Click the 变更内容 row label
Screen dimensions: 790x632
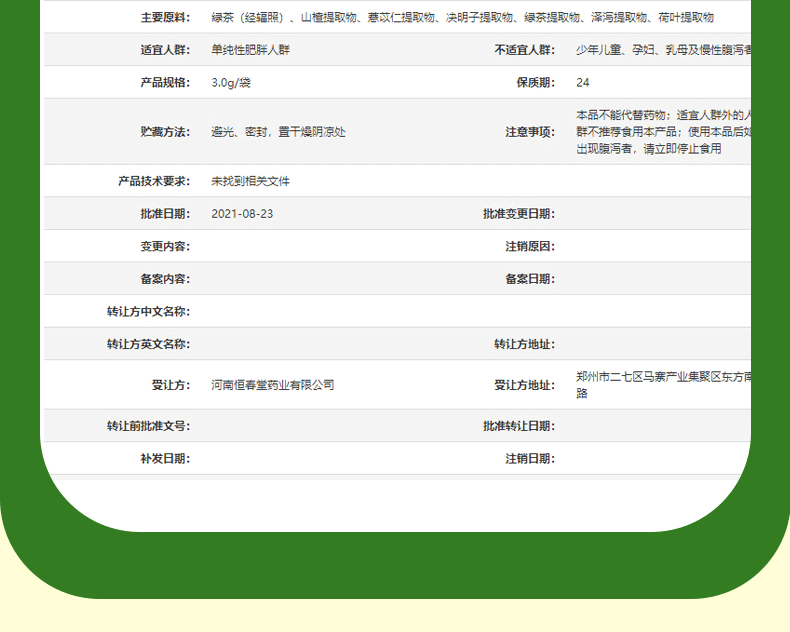[x=165, y=246]
